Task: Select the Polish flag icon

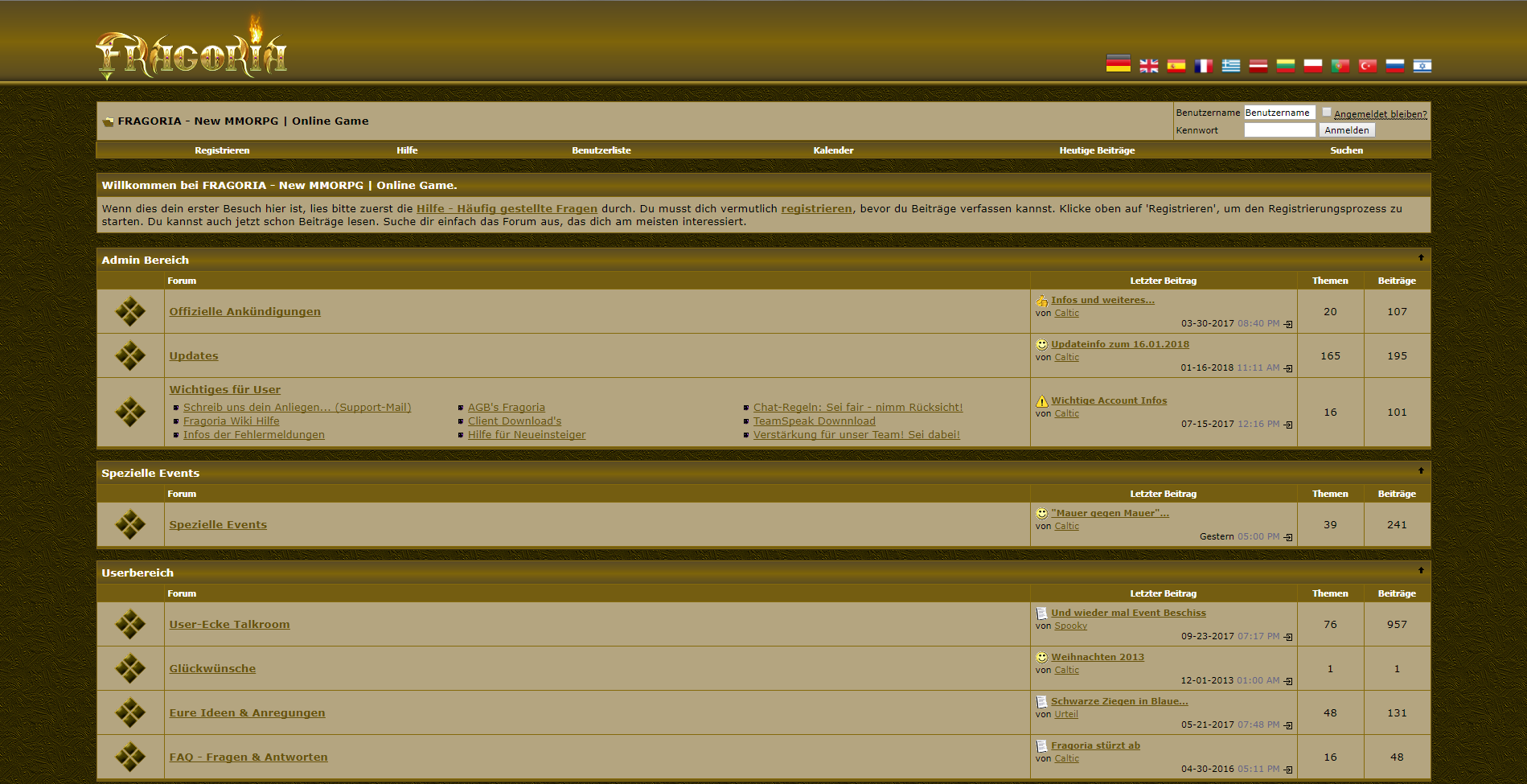Action: 1313,66
